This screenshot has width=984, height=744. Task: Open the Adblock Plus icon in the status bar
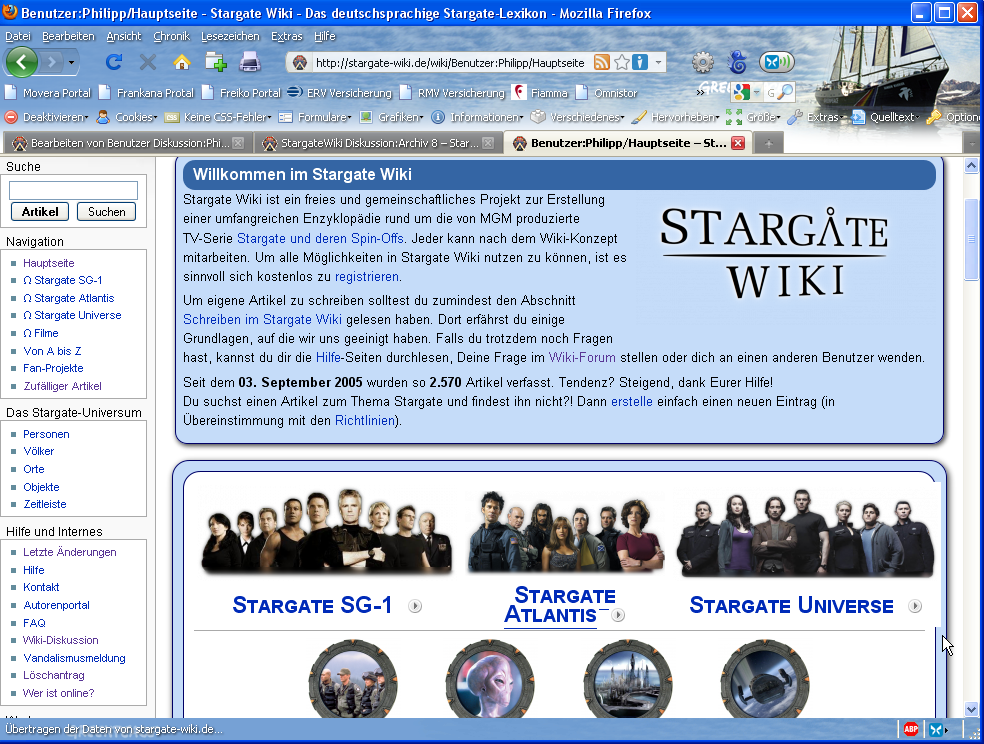click(x=911, y=729)
